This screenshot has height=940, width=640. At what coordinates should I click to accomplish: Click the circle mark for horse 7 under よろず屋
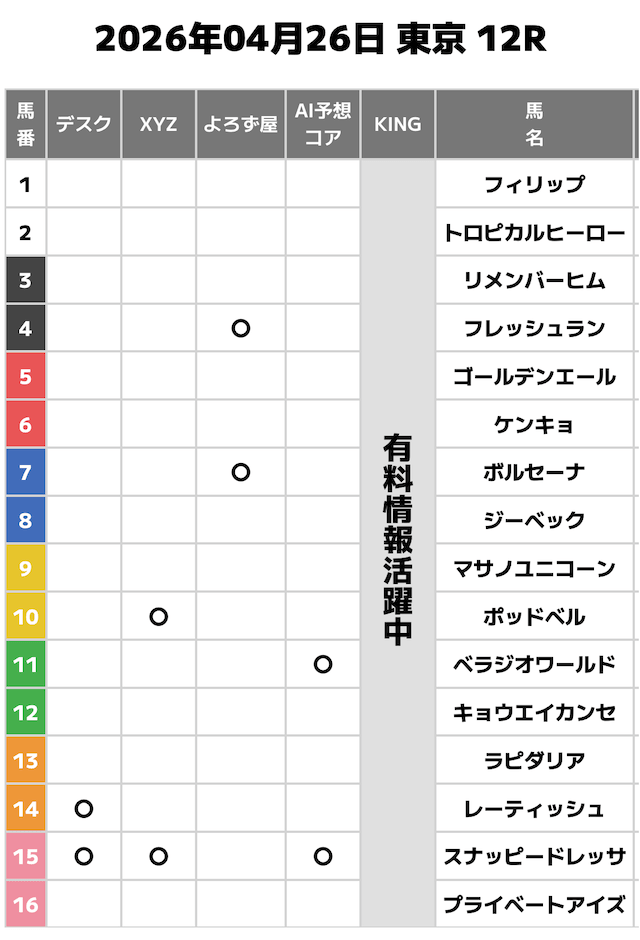(x=240, y=472)
